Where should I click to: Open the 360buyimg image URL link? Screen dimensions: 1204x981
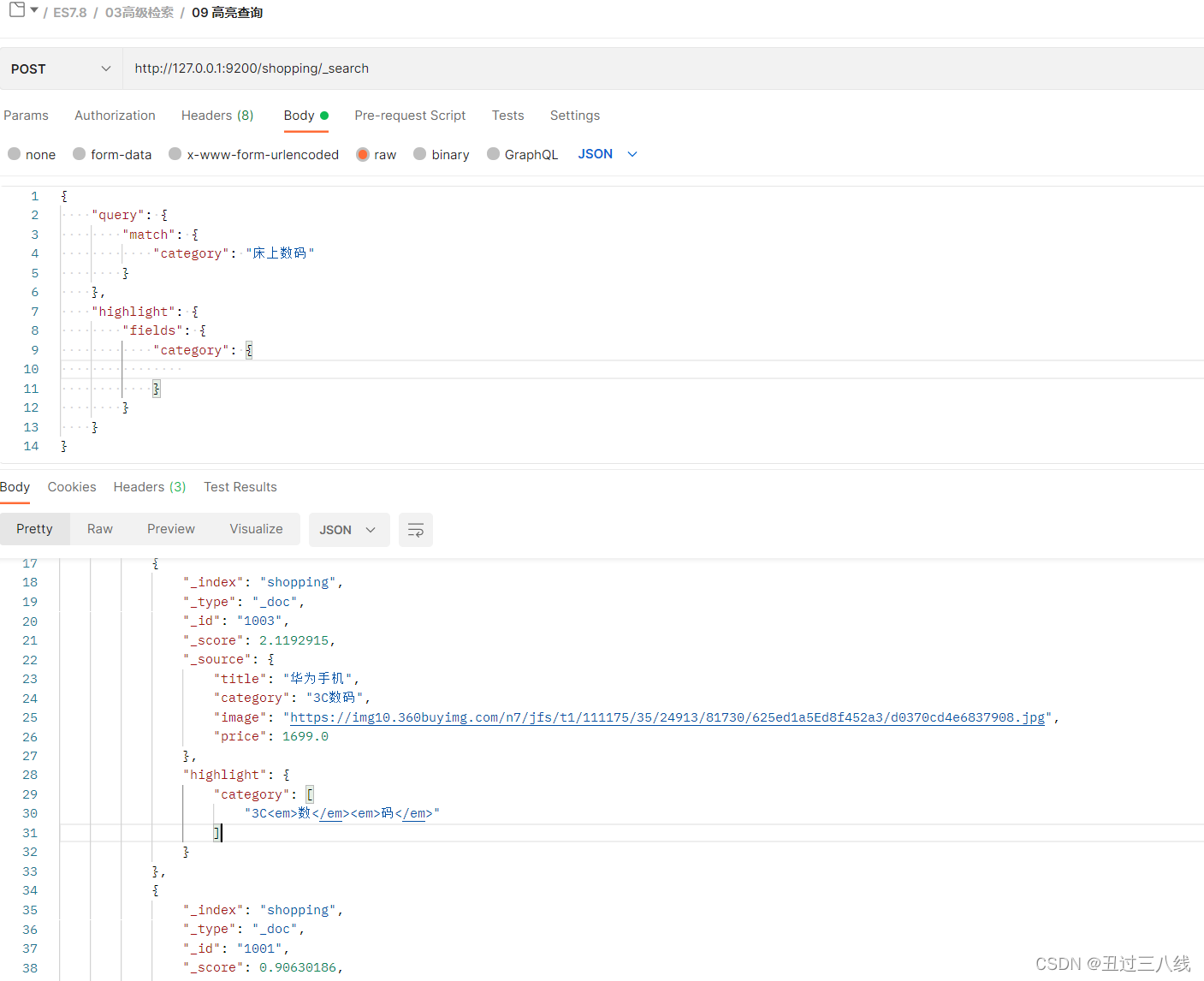tap(667, 717)
